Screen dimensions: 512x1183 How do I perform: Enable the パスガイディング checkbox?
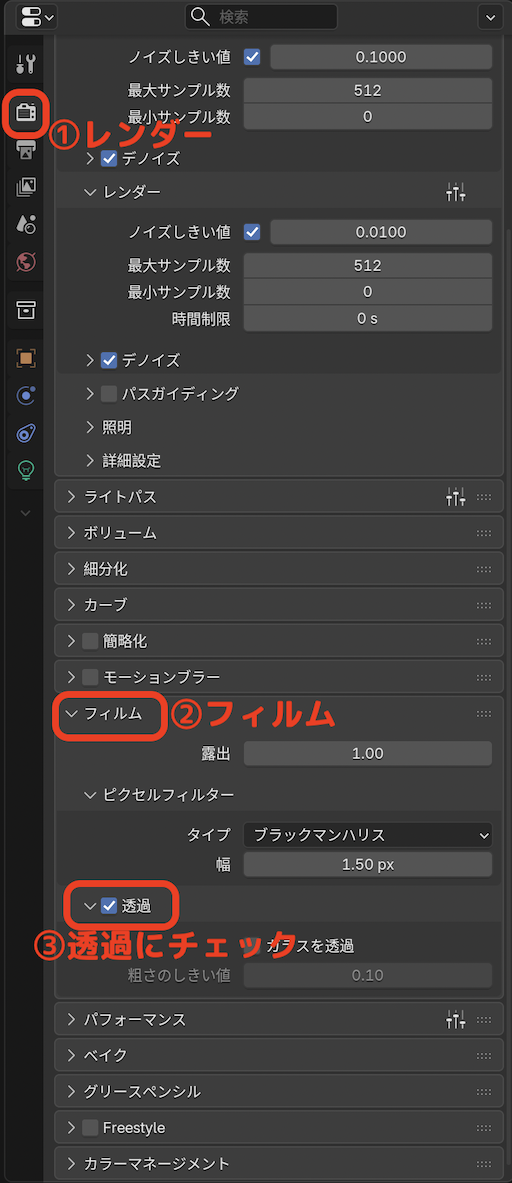point(109,393)
